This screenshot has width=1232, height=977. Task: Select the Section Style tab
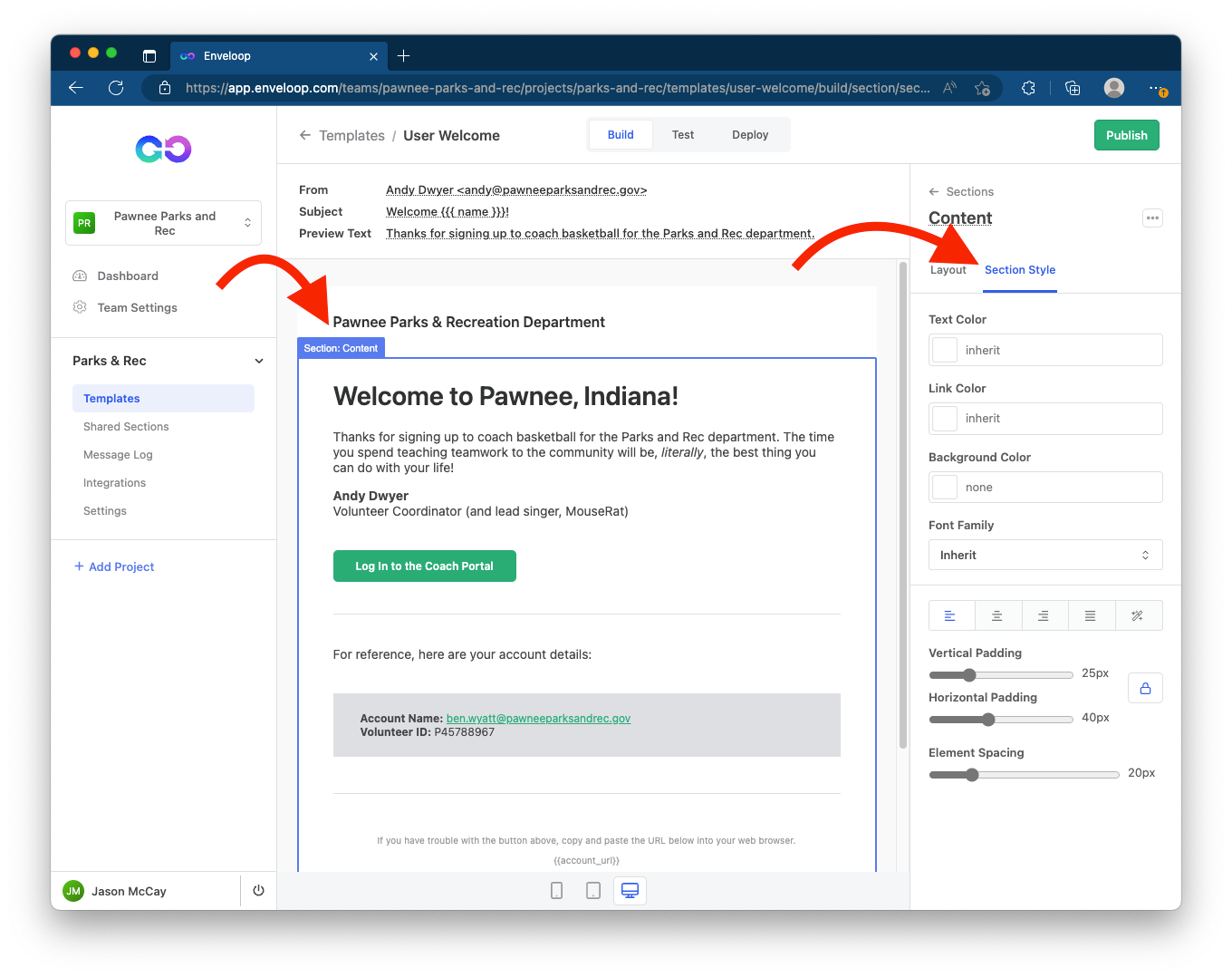click(1020, 270)
